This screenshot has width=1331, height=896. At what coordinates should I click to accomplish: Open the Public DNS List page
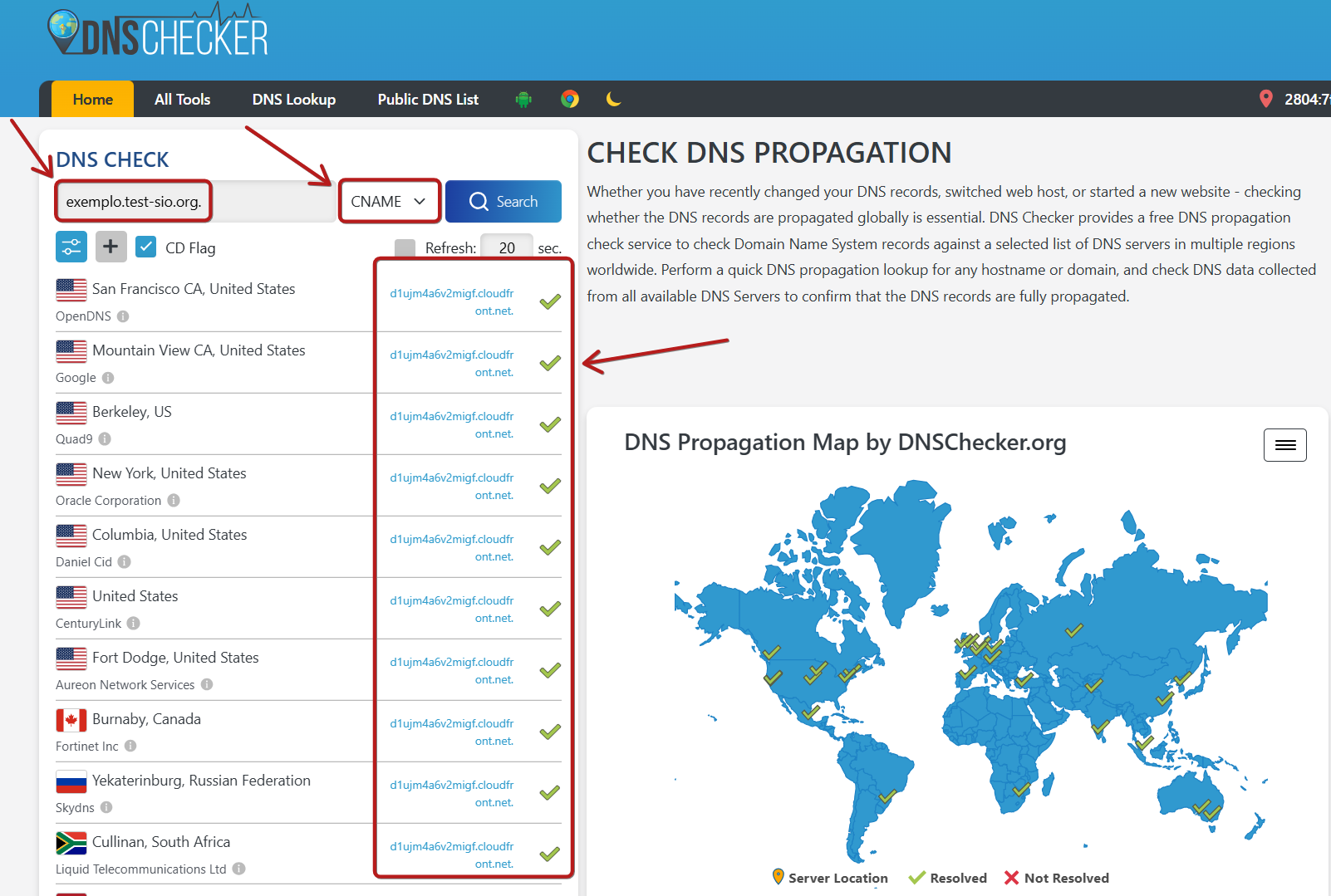click(x=428, y=100)
